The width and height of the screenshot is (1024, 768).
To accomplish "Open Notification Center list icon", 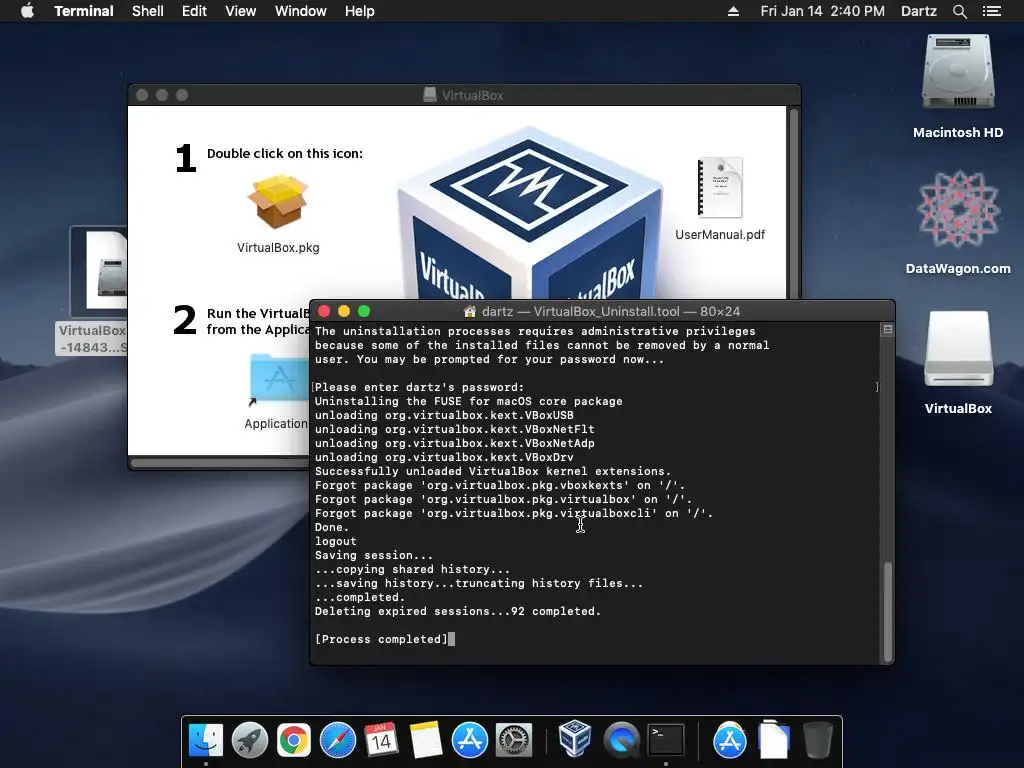I will 991,11.
